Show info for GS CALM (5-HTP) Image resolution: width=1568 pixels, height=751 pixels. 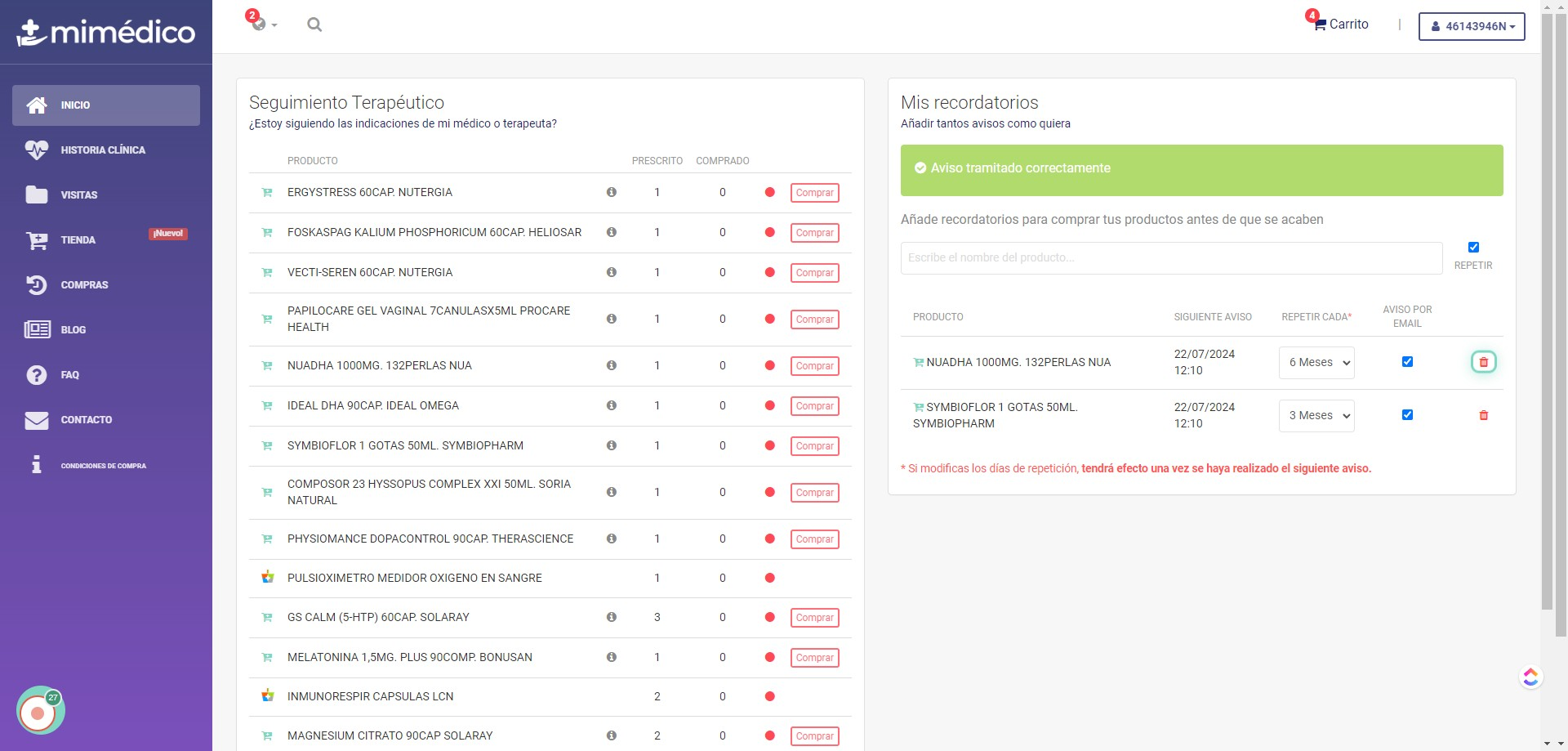coord(611,617)
